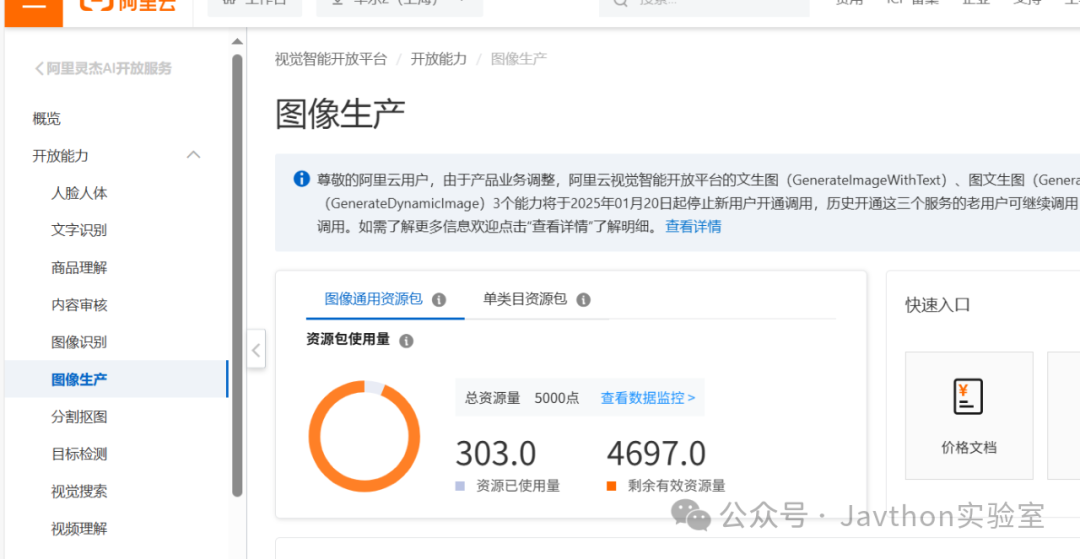Viewport: 1080px width, 559px height.
Task: Open the 查看数据监控 link
Action: coord(647,398)
